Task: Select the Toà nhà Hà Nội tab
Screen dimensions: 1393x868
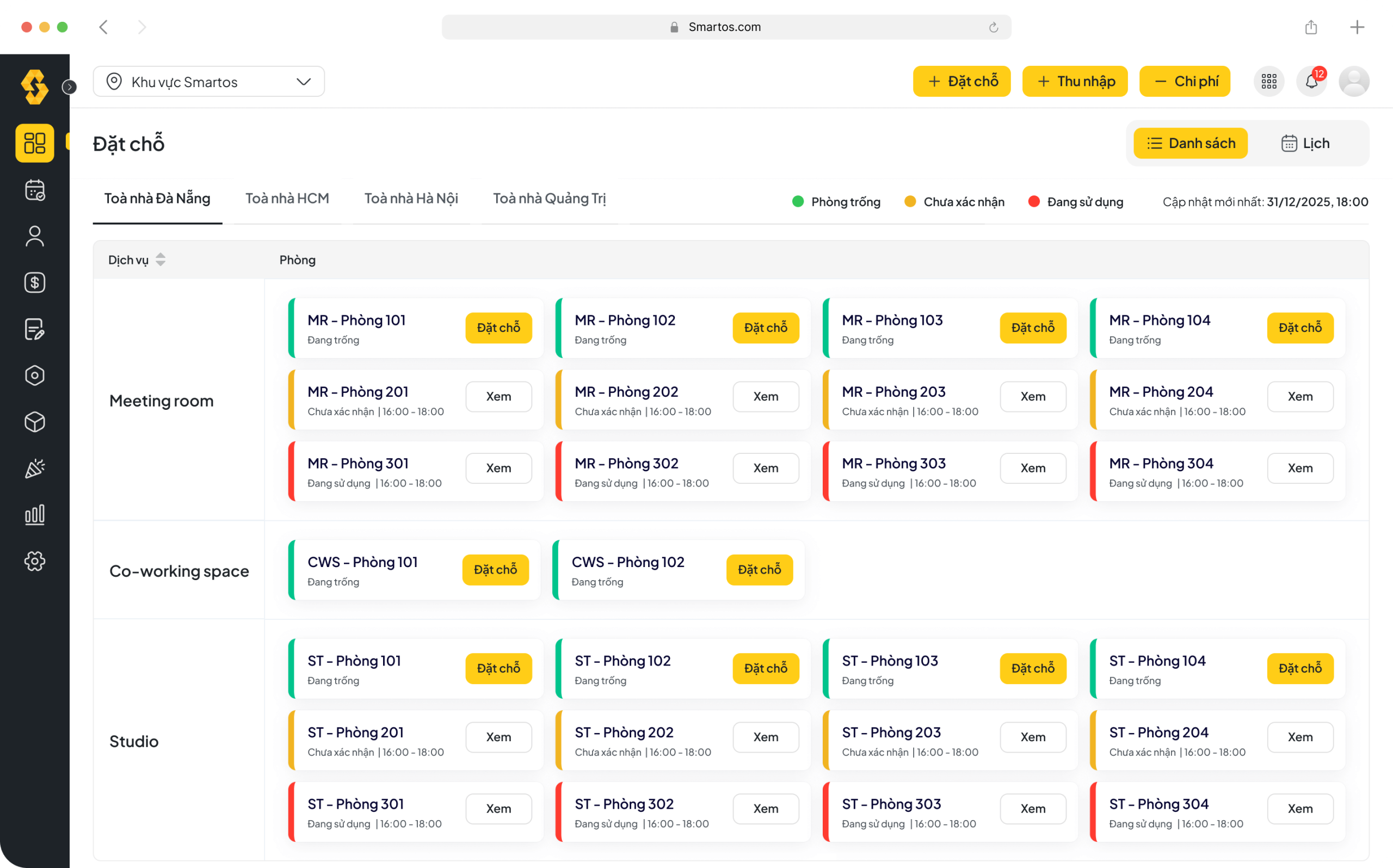Action: (x=411, y=199)
